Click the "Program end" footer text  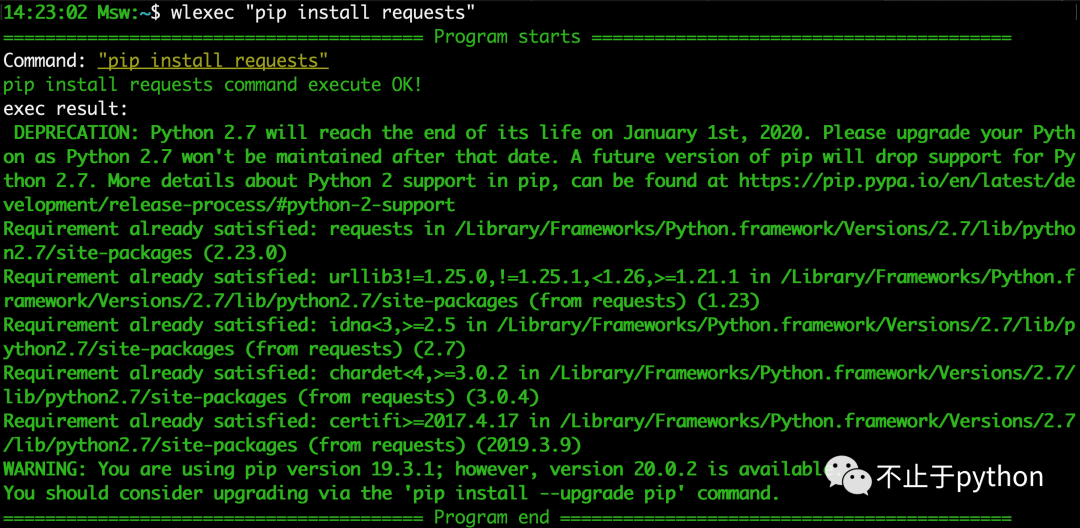click(x=491, y=517)
